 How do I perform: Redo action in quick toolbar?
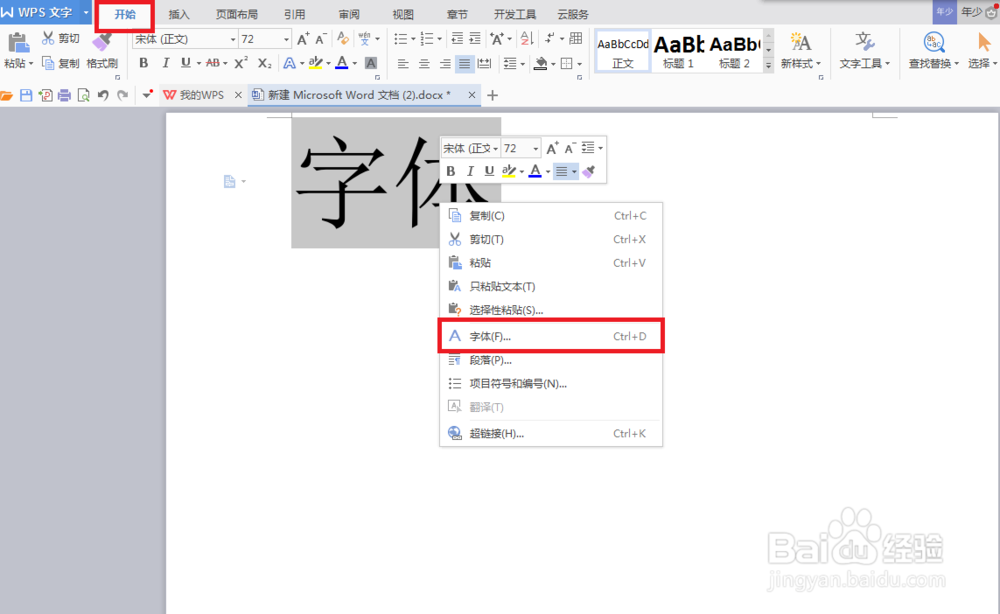(x=122, y=96)
